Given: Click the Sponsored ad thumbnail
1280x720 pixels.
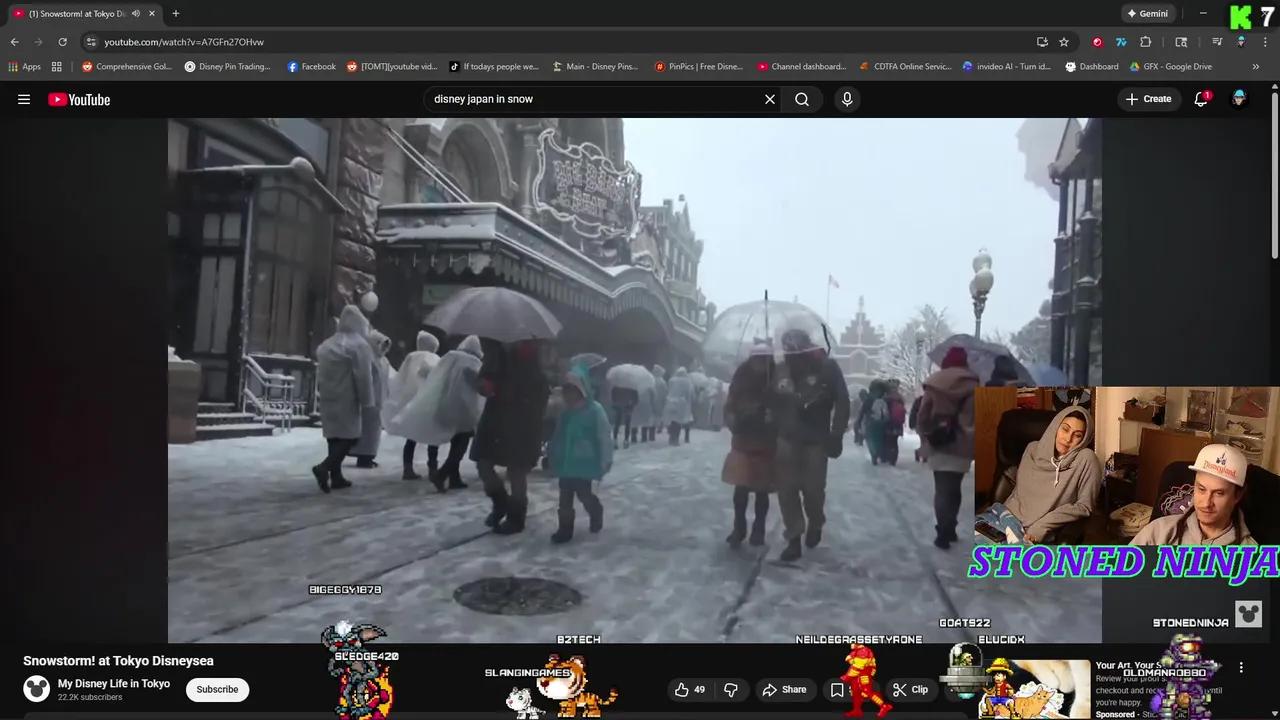Looking at the screenshot, I should [1034, 689].
